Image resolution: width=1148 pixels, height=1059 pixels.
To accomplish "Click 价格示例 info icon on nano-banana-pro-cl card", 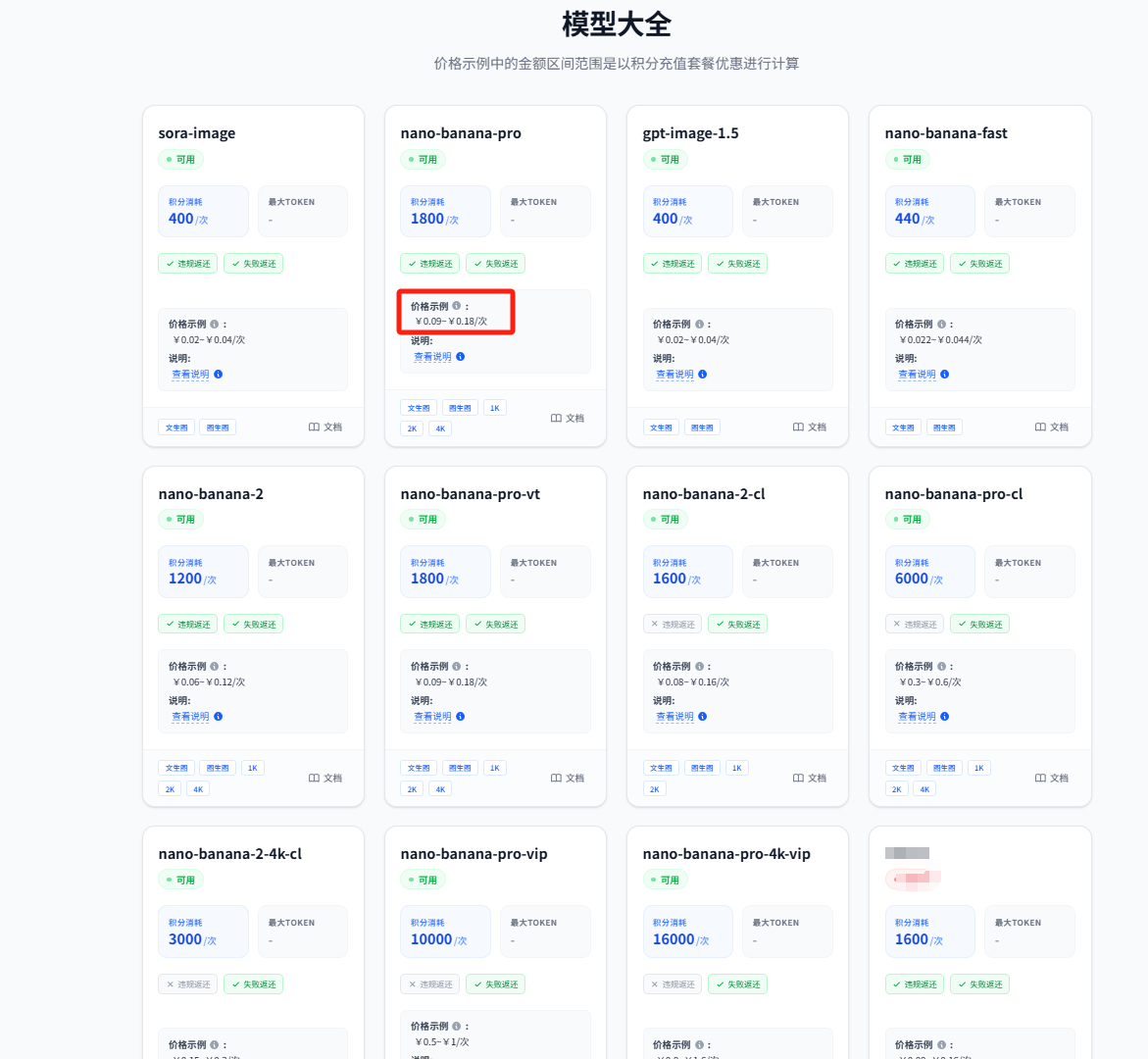I will point(940,667).
